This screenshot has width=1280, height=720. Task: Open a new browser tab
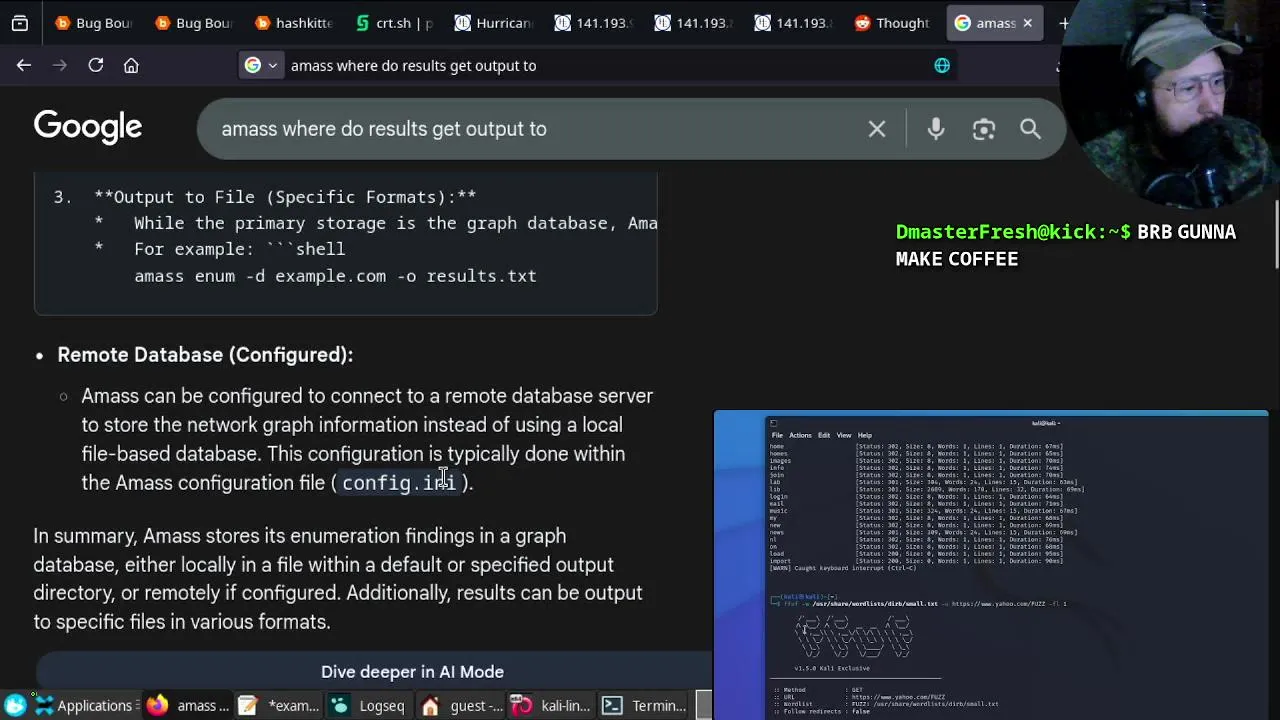1064,23
